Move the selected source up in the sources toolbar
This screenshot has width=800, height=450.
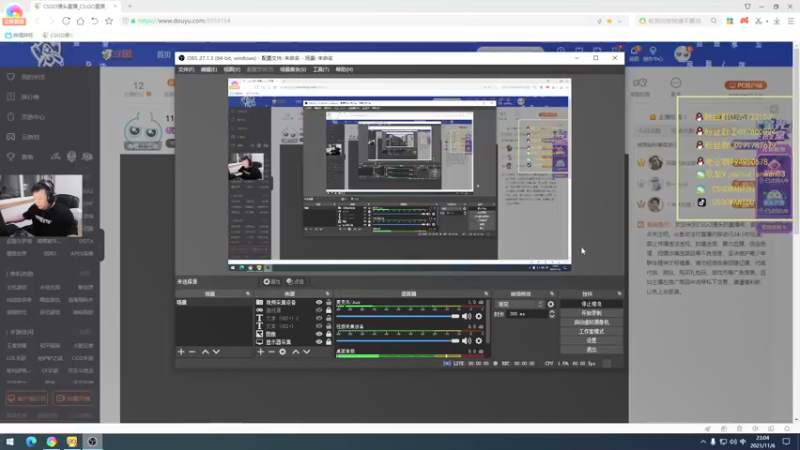coord(295,352)
